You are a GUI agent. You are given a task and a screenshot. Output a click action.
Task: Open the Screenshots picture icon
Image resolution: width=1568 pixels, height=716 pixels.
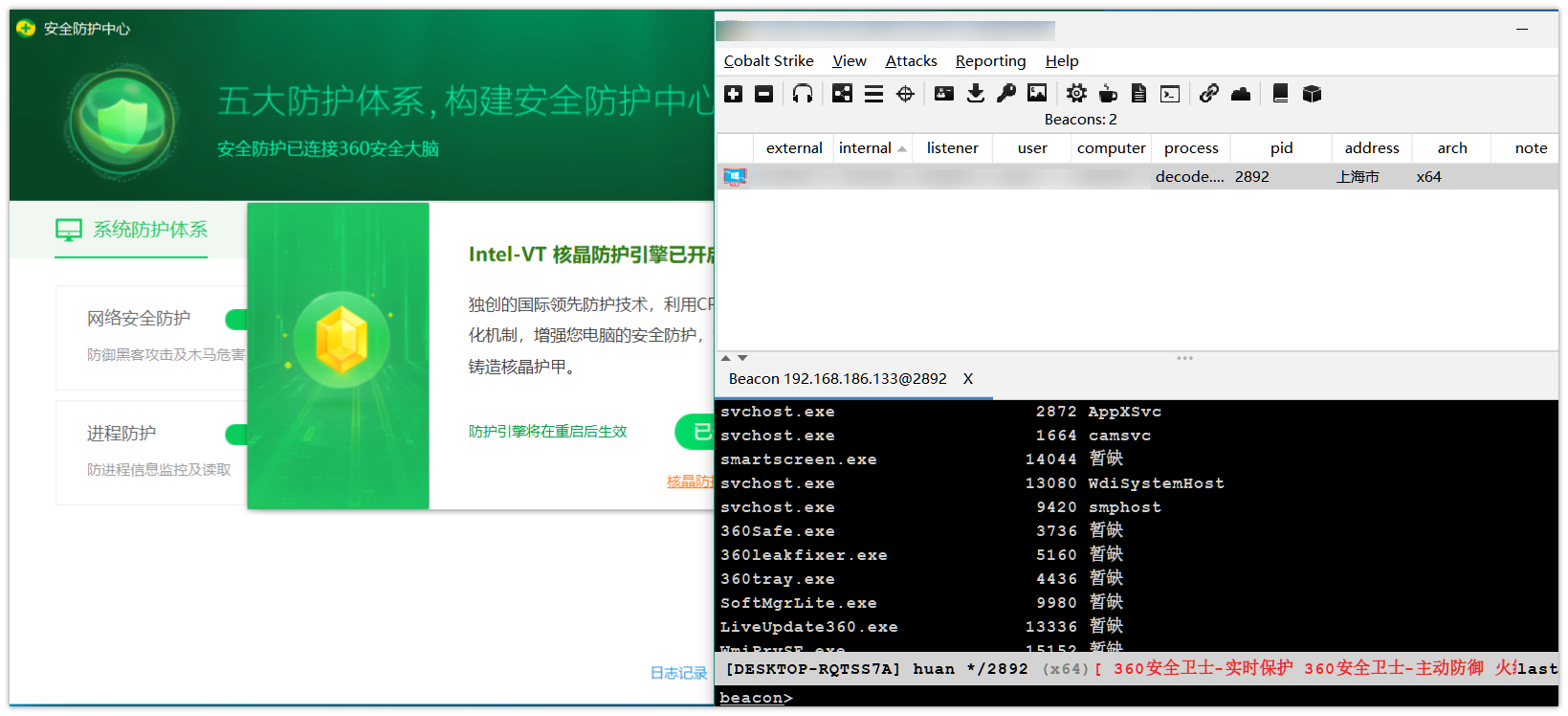[x=1037, y=94]
